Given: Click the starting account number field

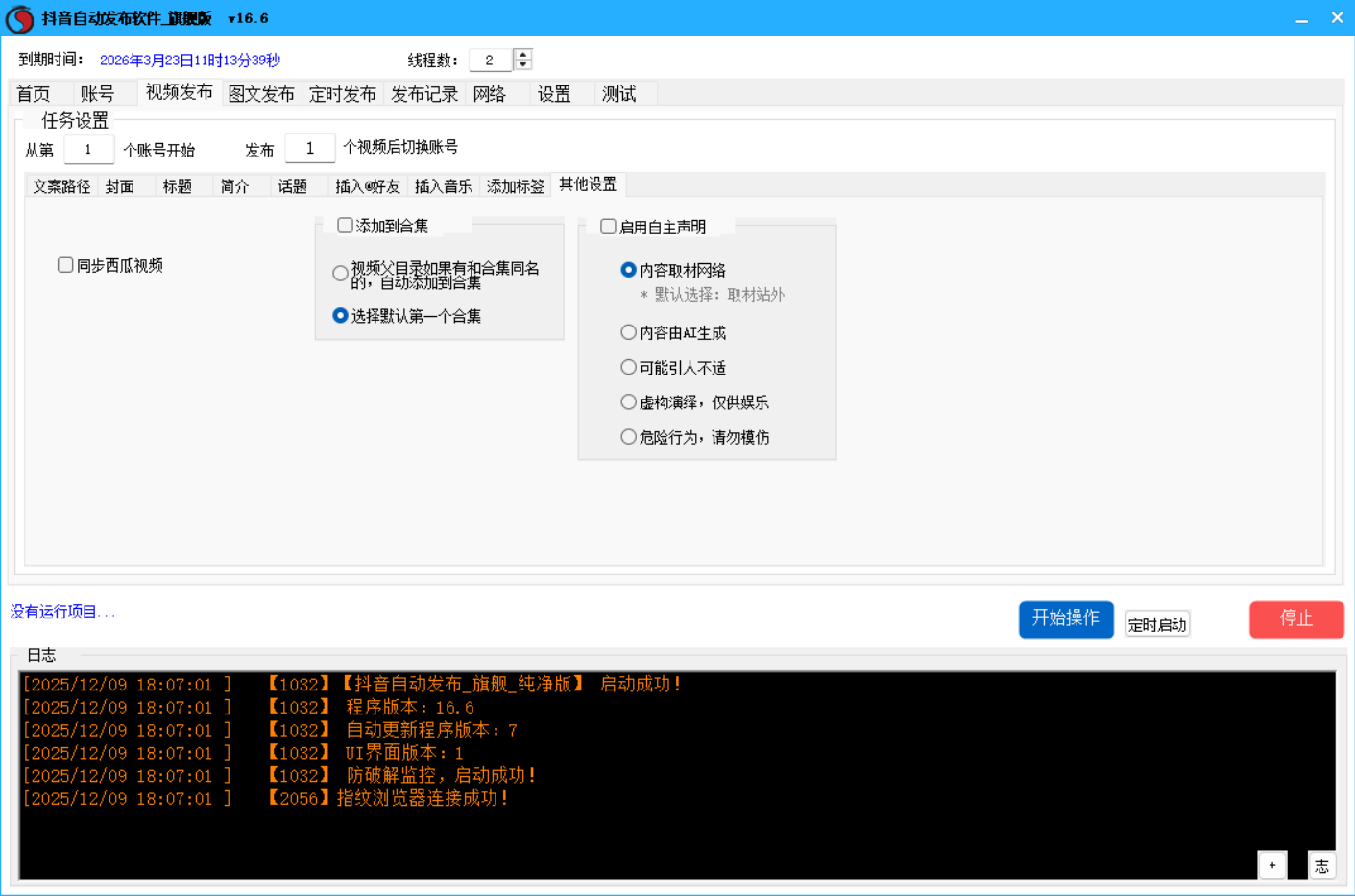Looking at the screenshot, I should click(x=88, y=150).
